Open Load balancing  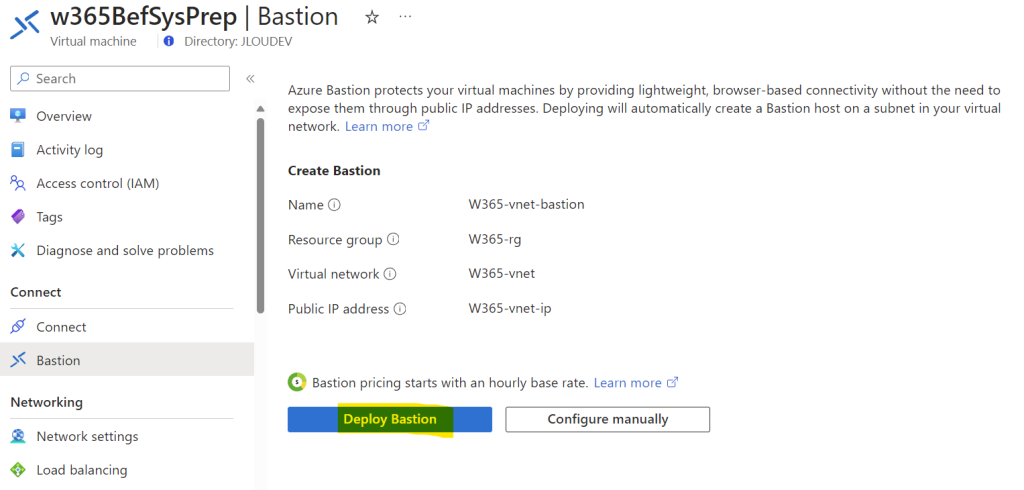82,470
